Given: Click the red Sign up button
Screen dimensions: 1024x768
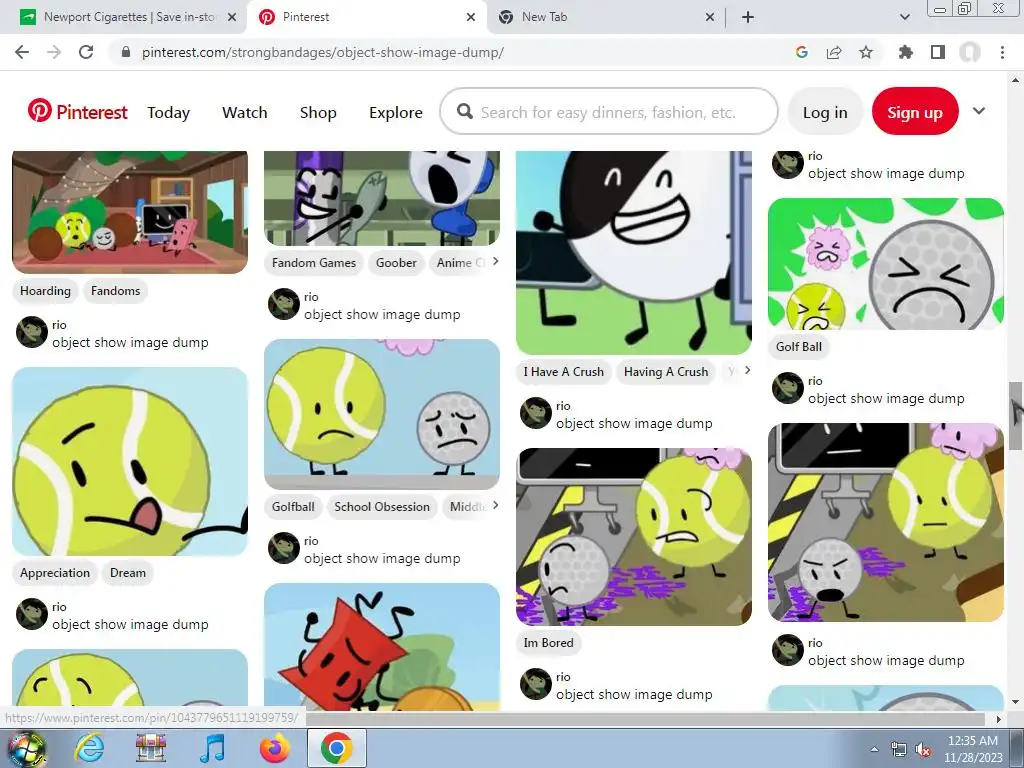Looking at the screenshot, I should pyautogui.click(x=915, y=112).
